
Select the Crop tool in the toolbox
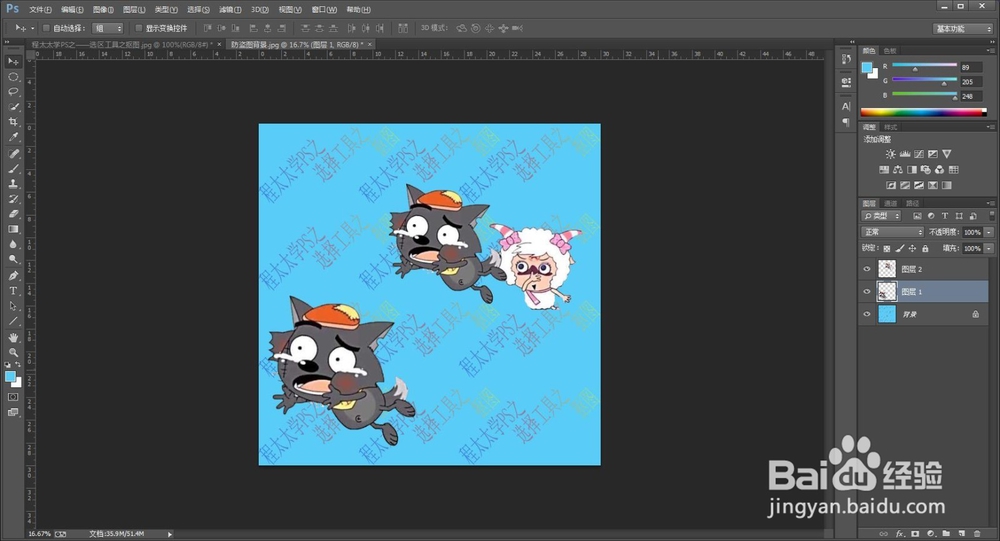point(13,121)
